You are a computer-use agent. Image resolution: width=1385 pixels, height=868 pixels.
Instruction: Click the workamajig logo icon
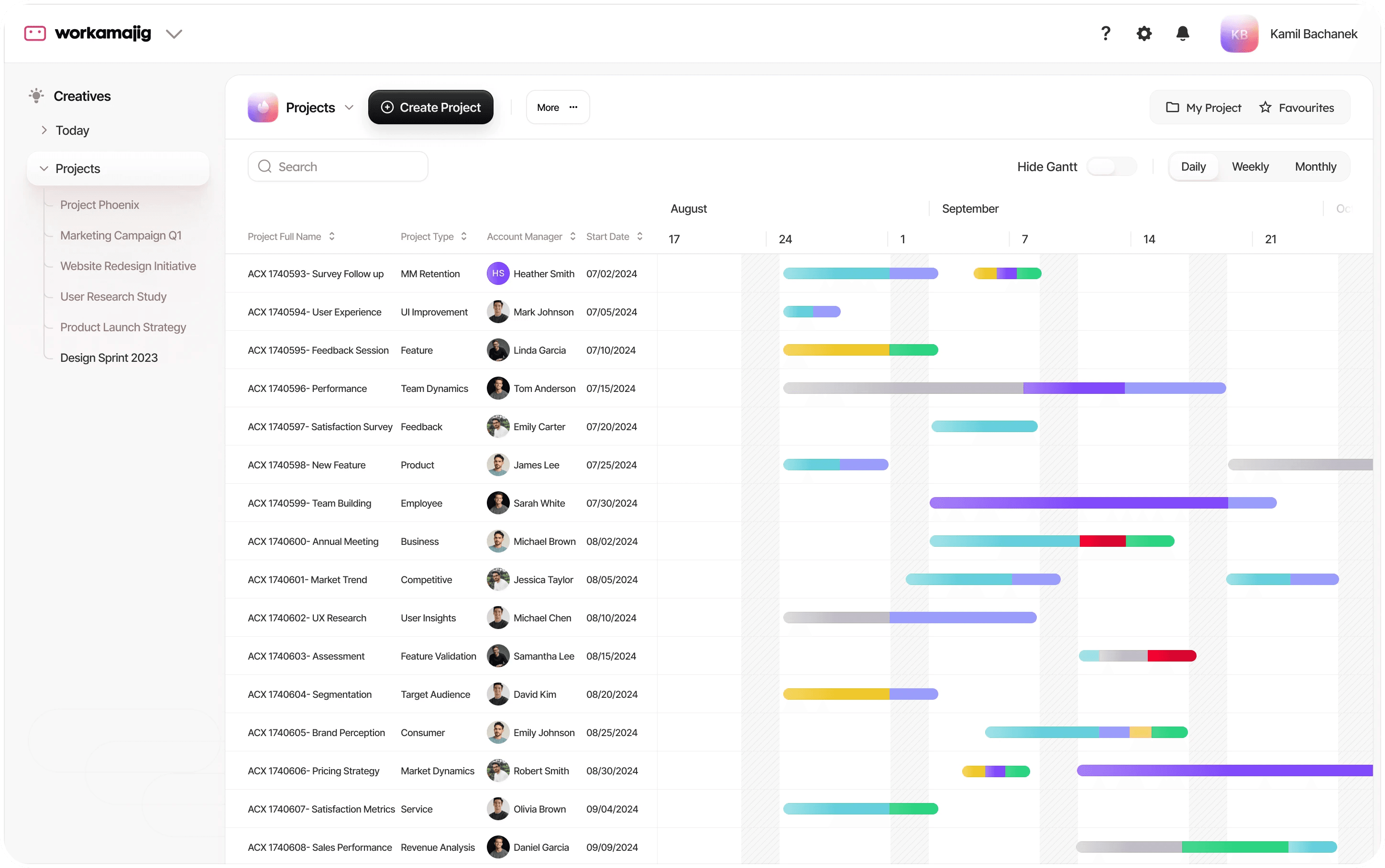[x=35, y=33]
